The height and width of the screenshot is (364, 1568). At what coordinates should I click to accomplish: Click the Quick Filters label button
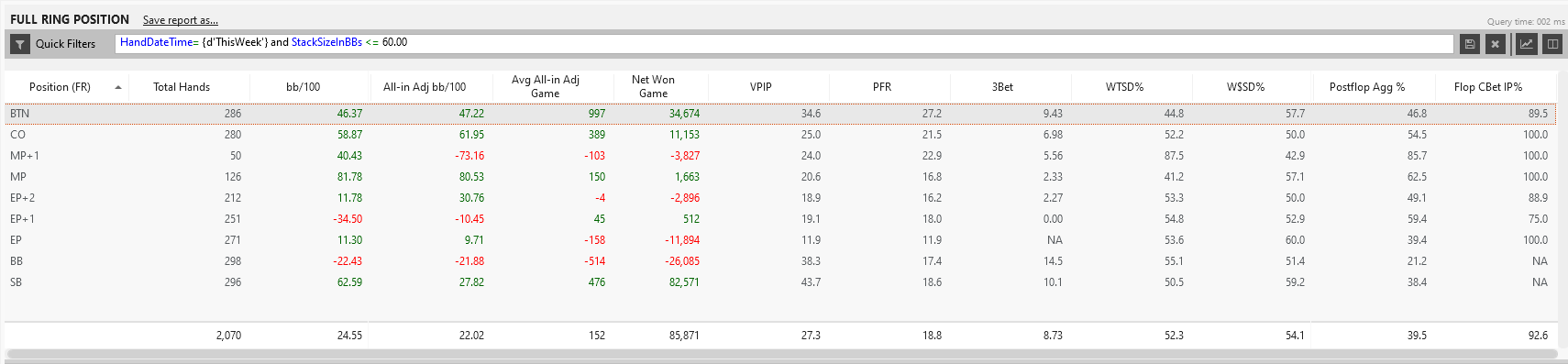(65, 44)
